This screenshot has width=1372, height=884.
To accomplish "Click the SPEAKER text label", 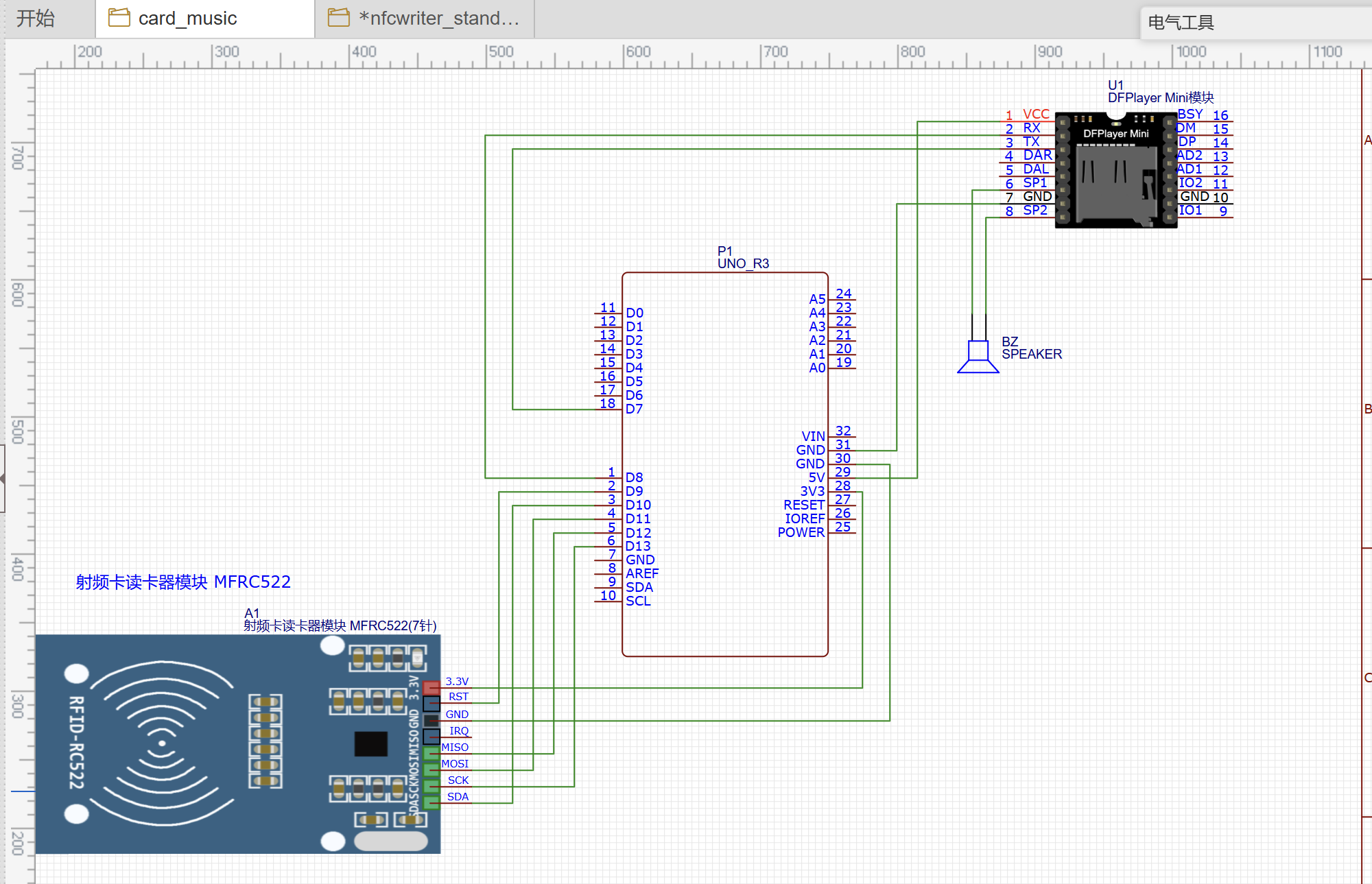I will click(1032, 355).
